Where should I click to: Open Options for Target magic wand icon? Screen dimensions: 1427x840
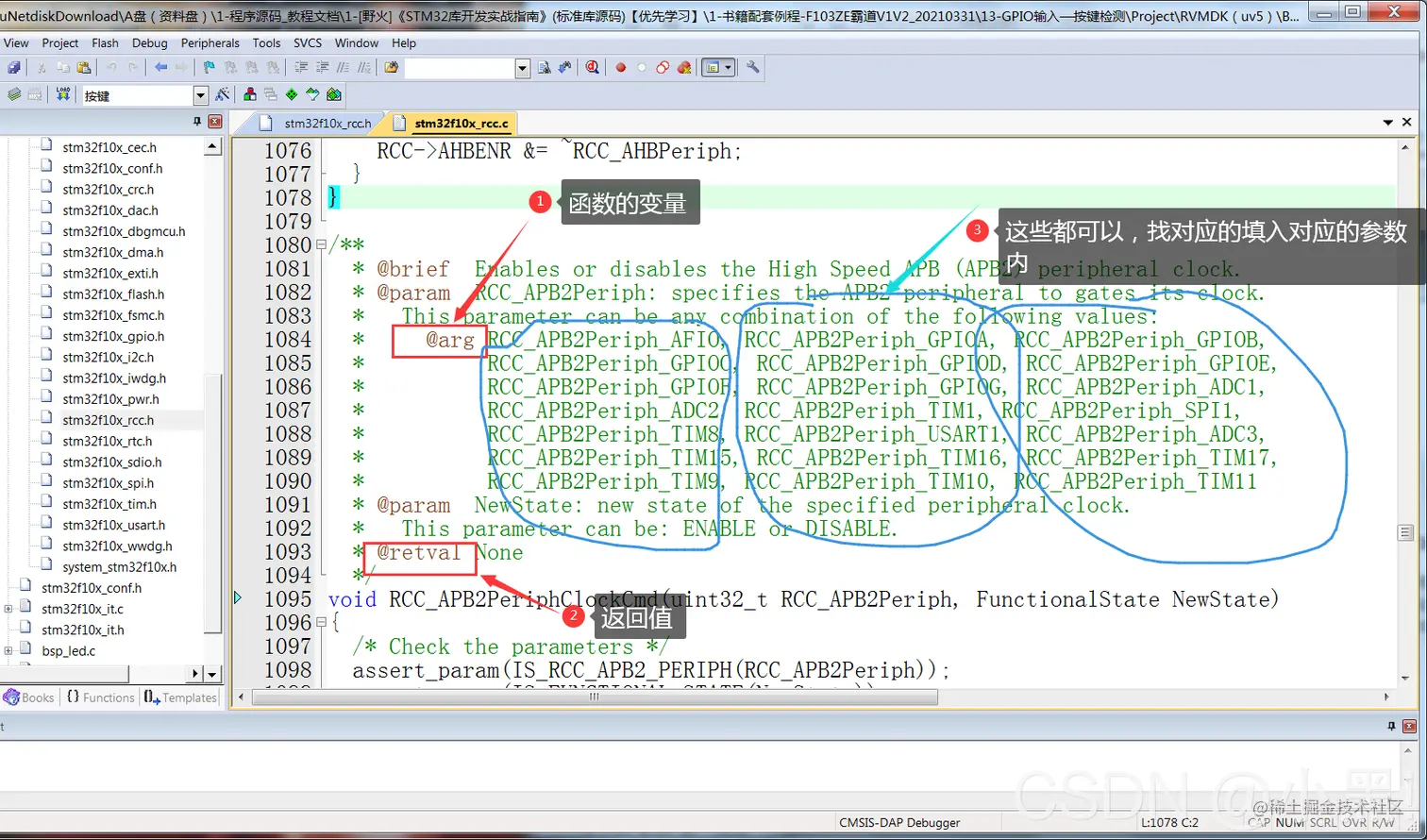[222, 94]
